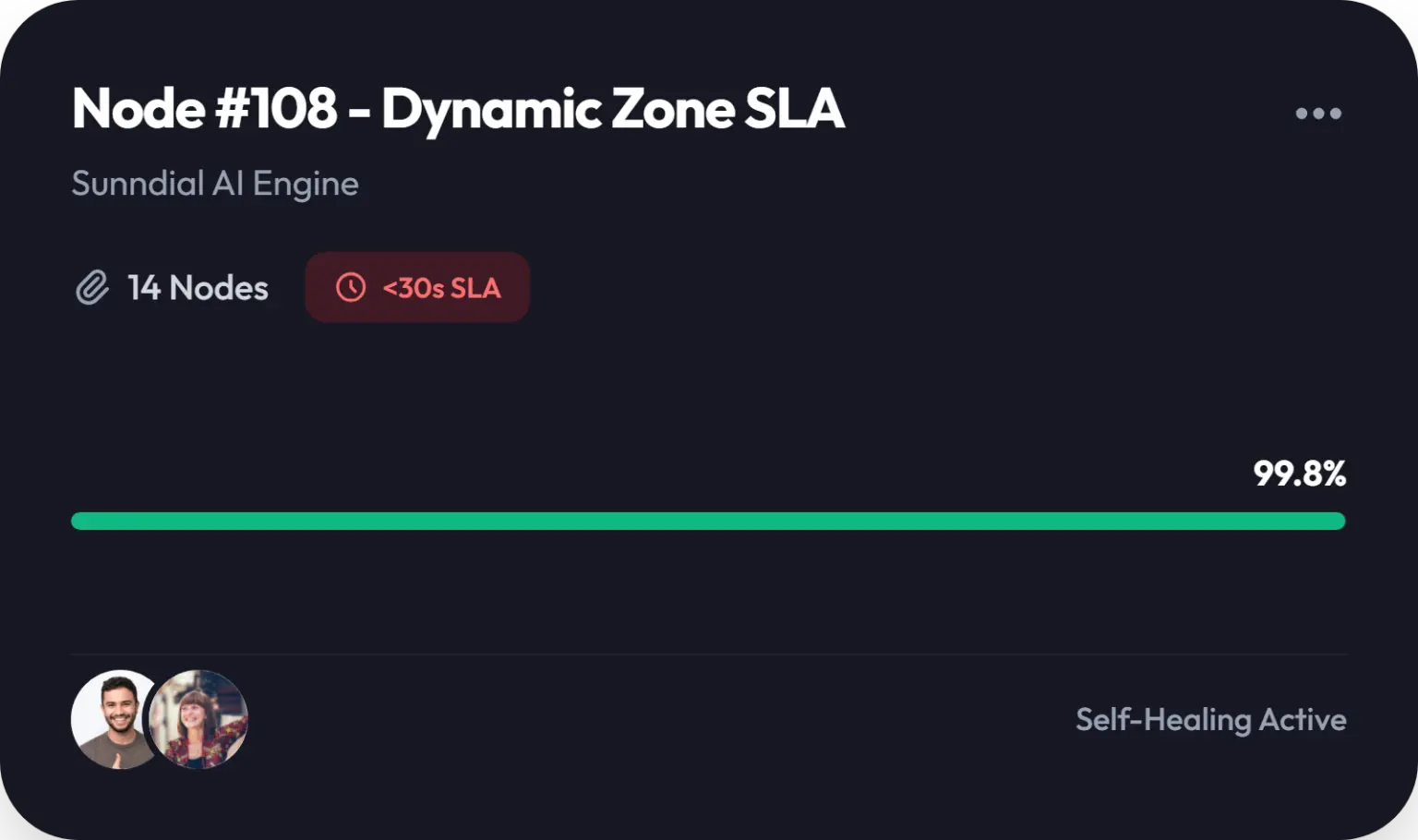Click the word Nodes beside the paperclip
Image resolution: width=1418 pixels, height=840 pixels.
[x=219, y=288]
